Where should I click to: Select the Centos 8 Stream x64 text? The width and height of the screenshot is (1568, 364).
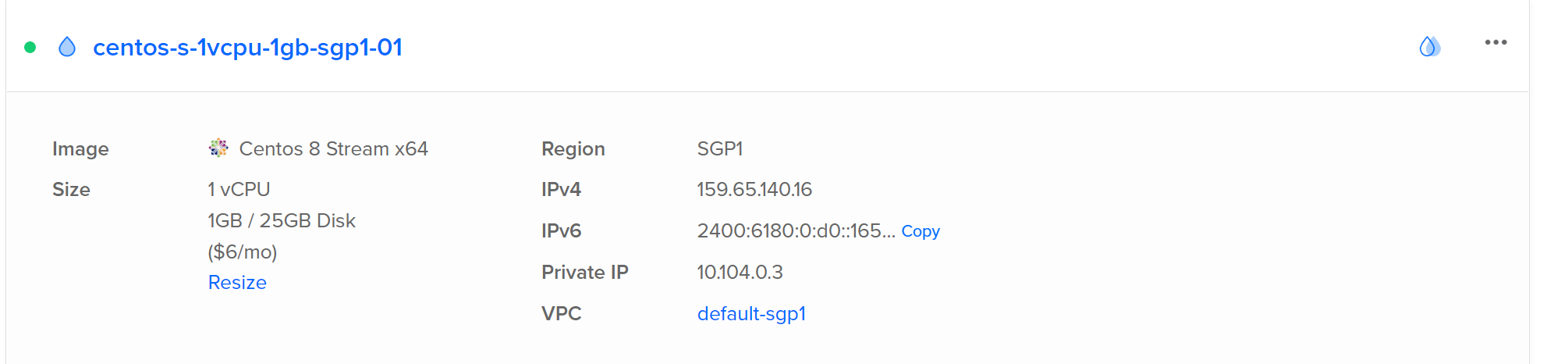333,148
